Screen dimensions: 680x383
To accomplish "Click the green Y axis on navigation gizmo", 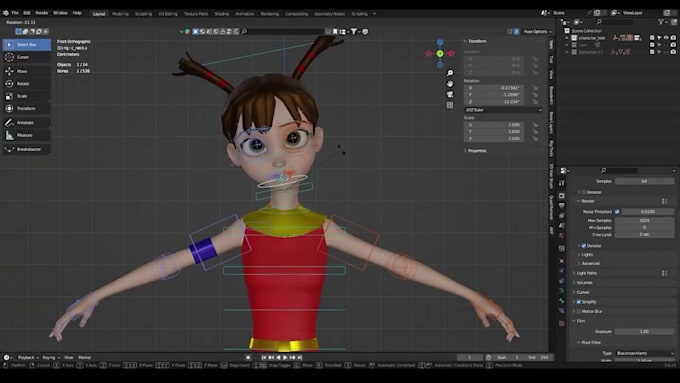I will point(440,54).
